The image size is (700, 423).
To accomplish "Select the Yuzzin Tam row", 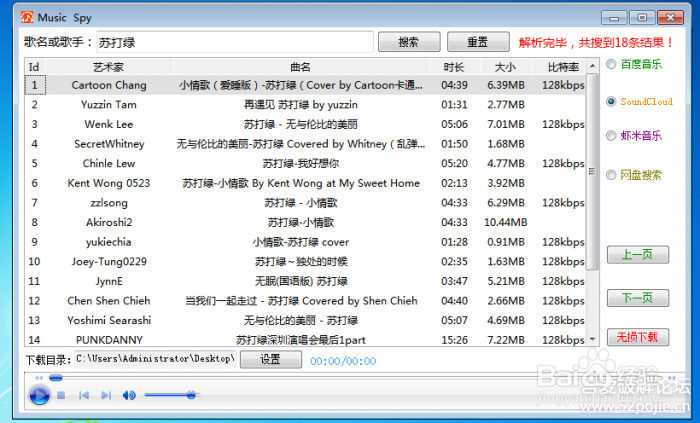I will pos(305,104).
